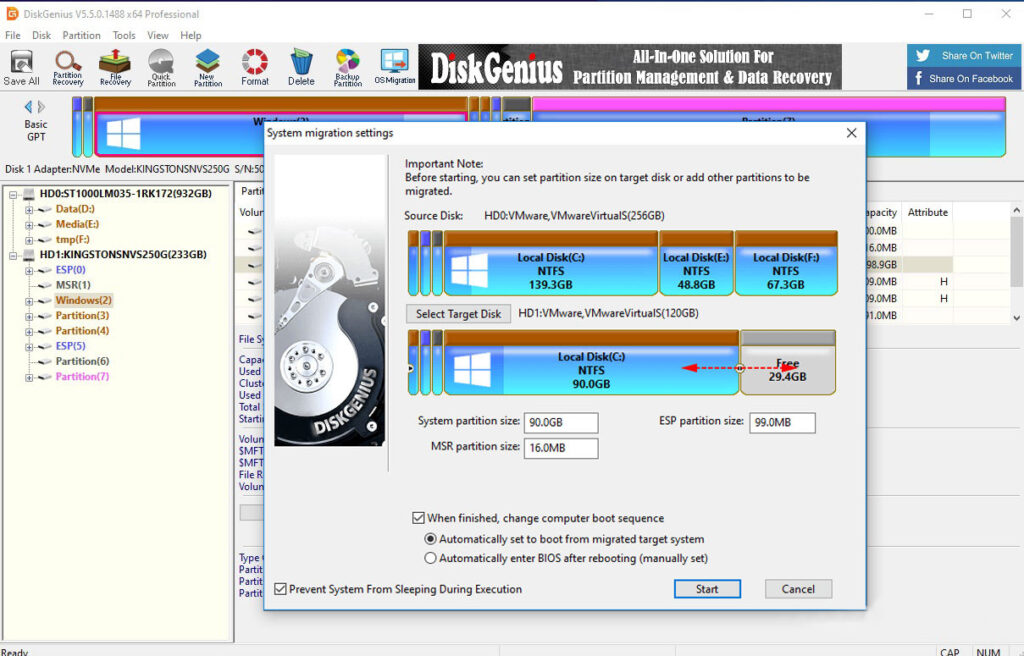
Task: Click the System partition size input field
Action: tap(561, 422)
